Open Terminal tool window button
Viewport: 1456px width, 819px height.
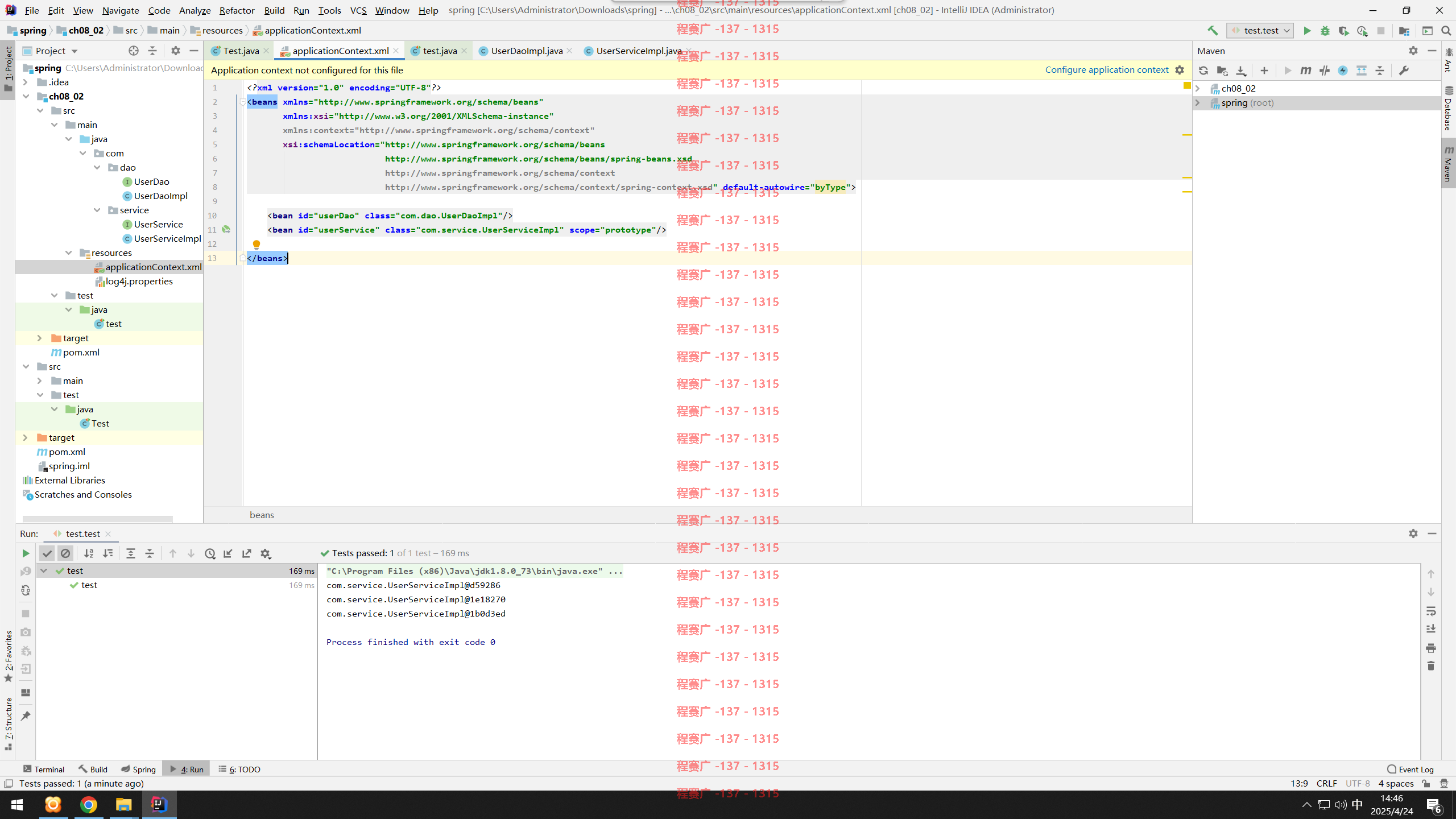(x=44, y=769)
